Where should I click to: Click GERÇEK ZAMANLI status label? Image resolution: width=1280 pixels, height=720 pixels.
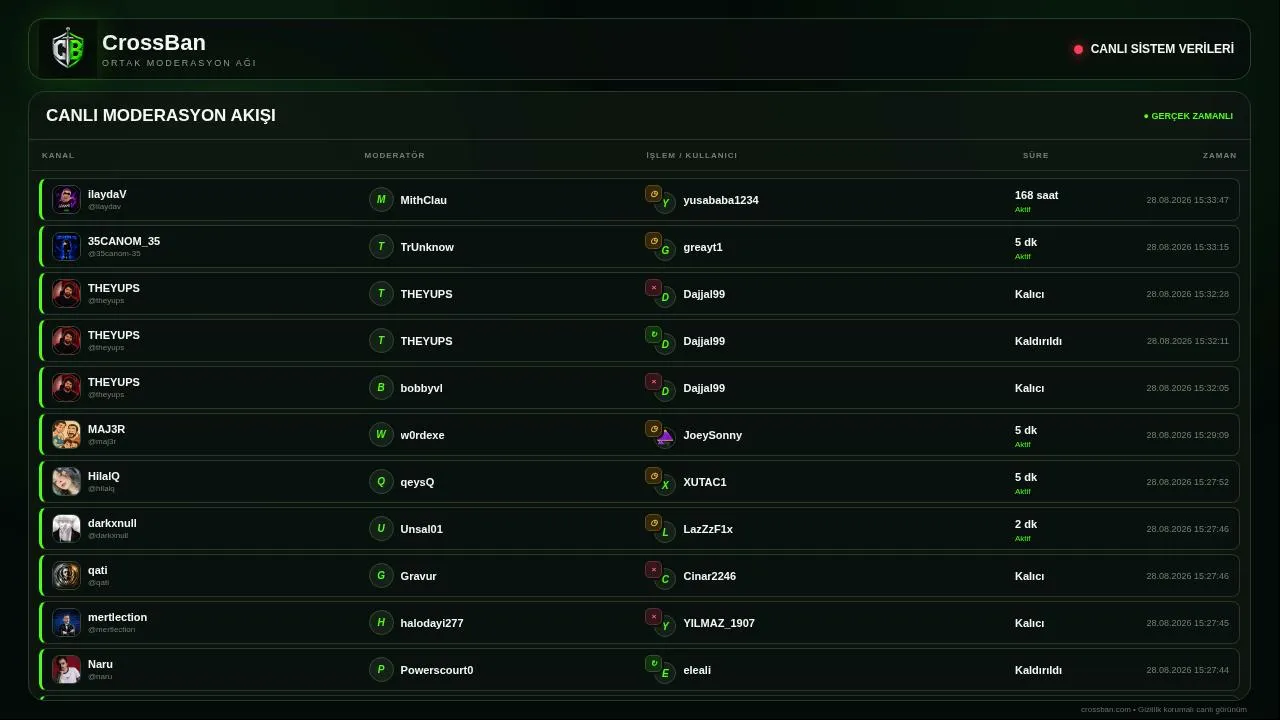click(x=1189, y=116)
